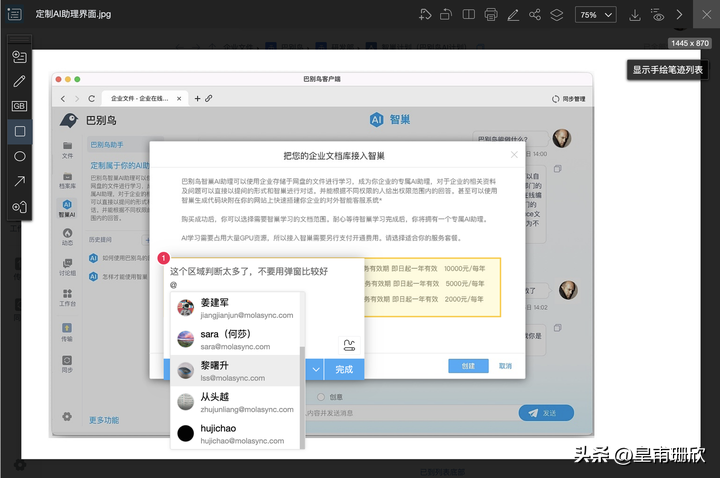Mention hujichao from the list
The width and height of the screenshot is (720, 478).
coord(236,433)
